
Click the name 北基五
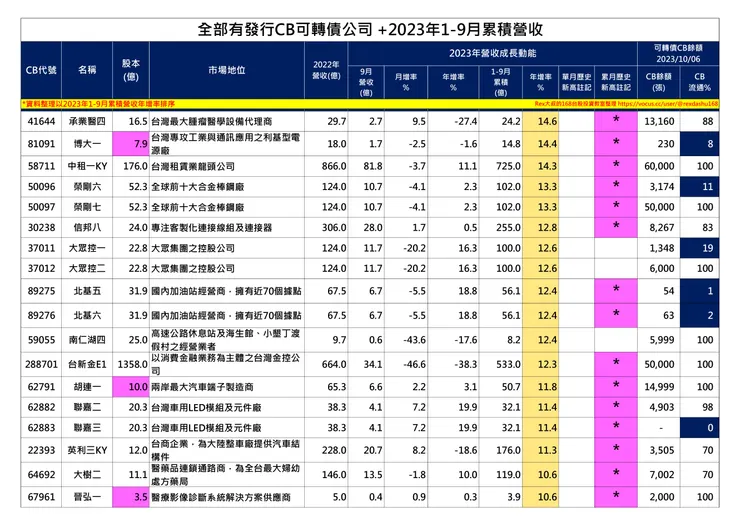(x=87, y=291)
